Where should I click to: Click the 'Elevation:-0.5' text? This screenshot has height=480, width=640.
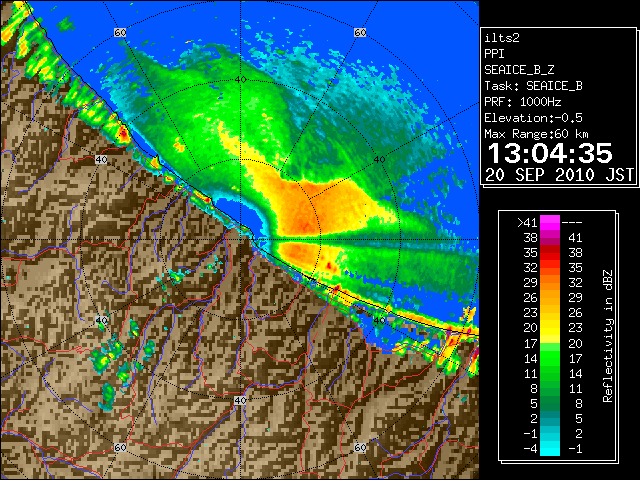(533, 118)
